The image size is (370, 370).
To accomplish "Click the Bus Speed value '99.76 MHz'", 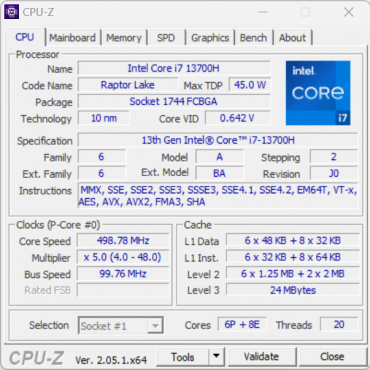I will point(123,274).
